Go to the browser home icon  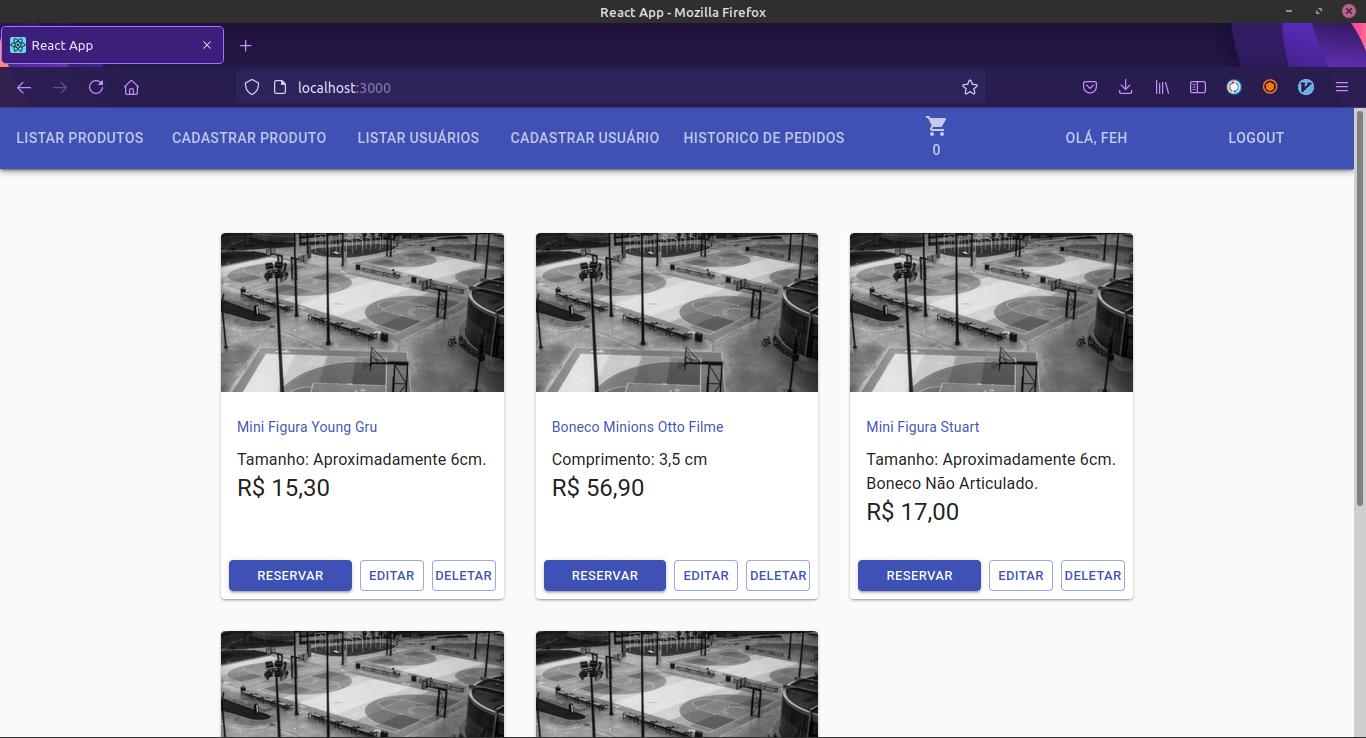click(x=131, y=88)
